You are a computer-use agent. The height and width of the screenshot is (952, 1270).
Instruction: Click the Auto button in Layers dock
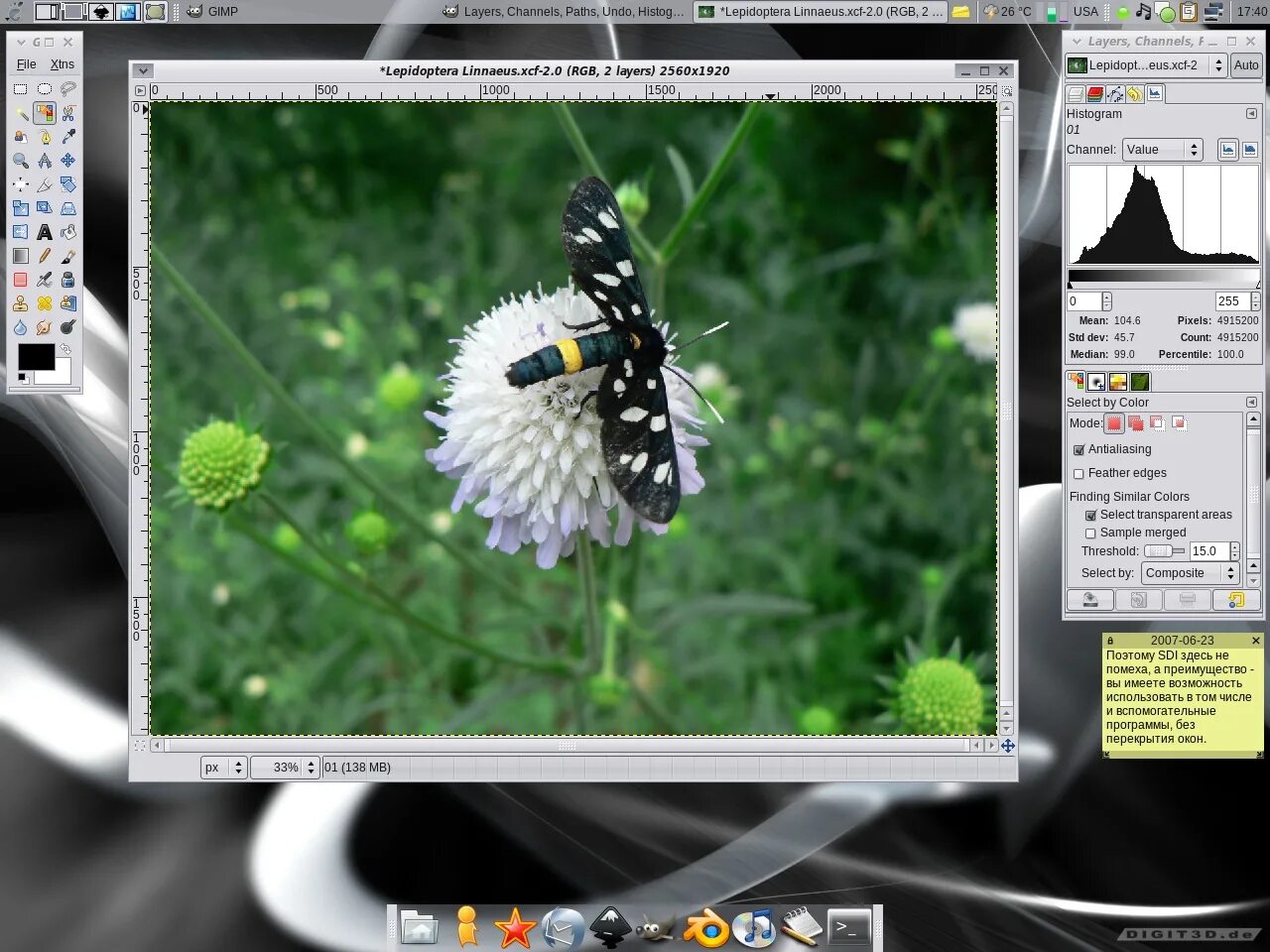pyautogui.click(x=1246, y=65)
